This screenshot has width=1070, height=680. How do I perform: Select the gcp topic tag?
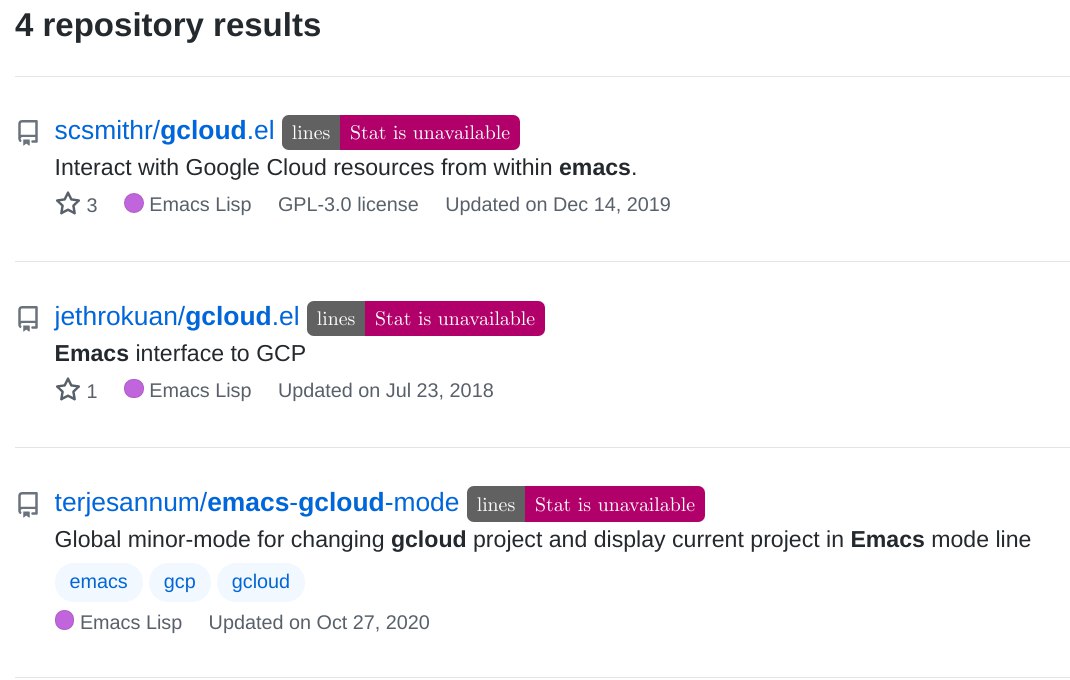[x=179, y=582]
